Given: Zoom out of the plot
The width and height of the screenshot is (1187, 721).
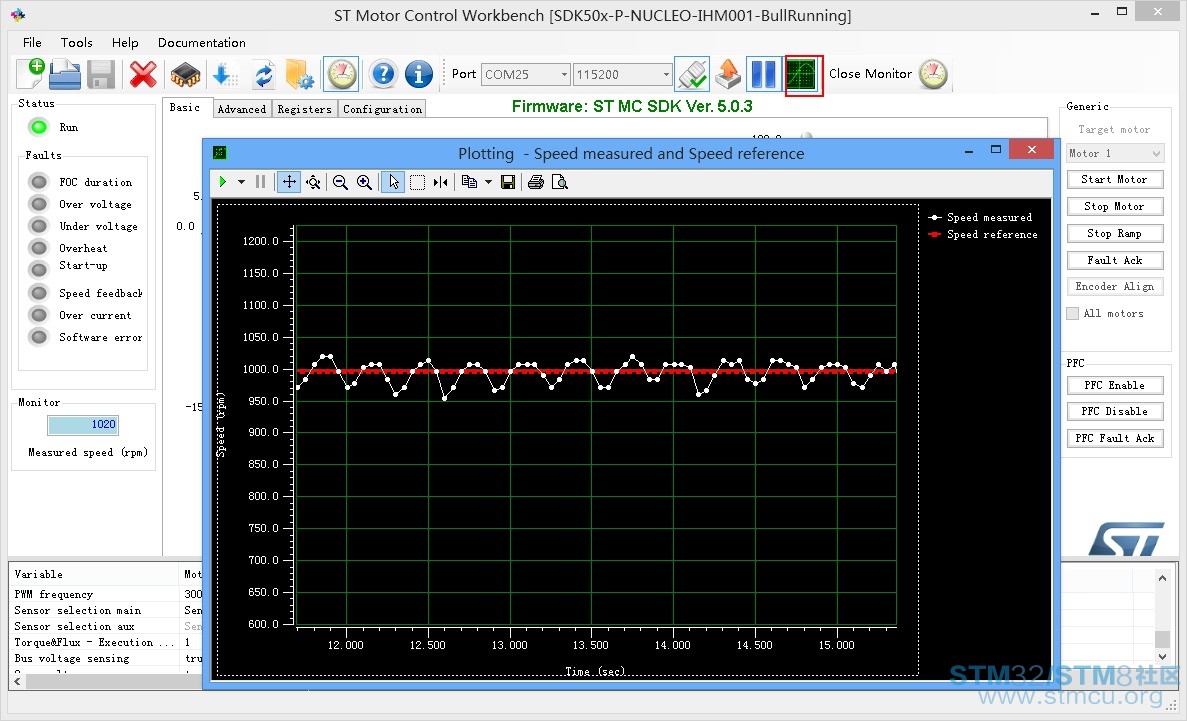Looking at the screenshot, I should (x=341, y=182).
